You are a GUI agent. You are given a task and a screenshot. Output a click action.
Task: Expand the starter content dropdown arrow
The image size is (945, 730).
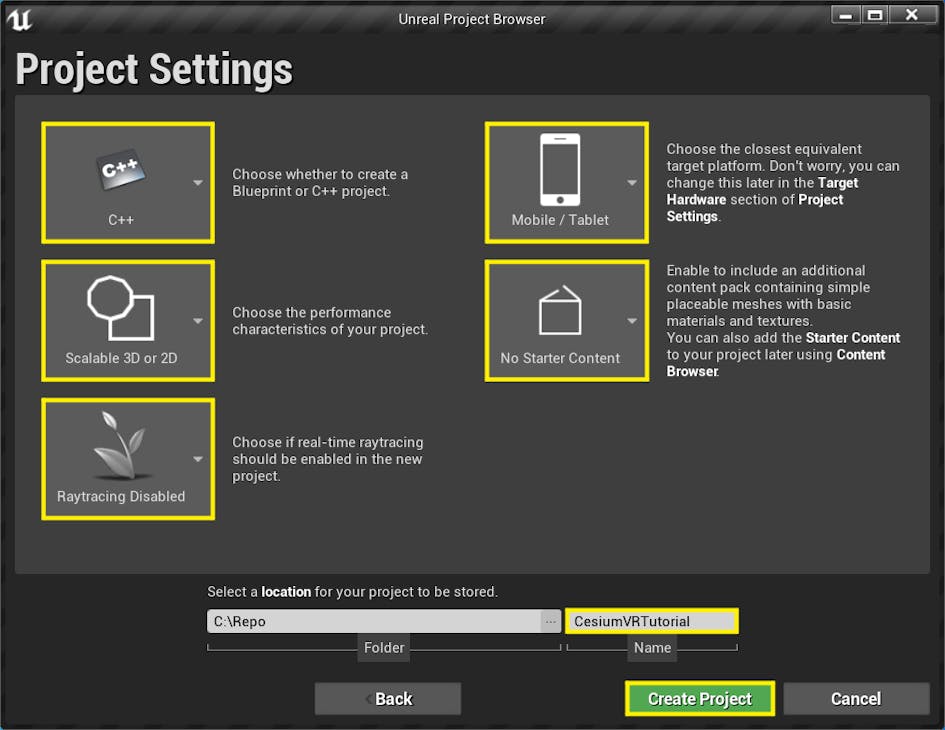pyautogui.click(x=632, y=320)
